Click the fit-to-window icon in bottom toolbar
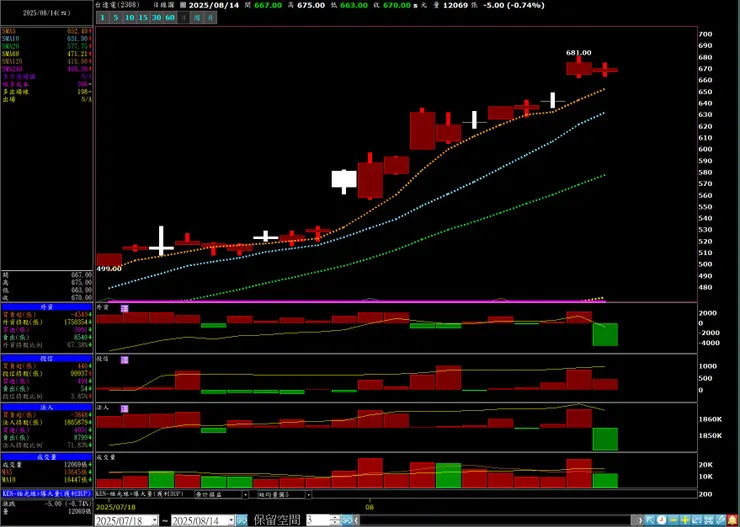 [x=709, y=520]
